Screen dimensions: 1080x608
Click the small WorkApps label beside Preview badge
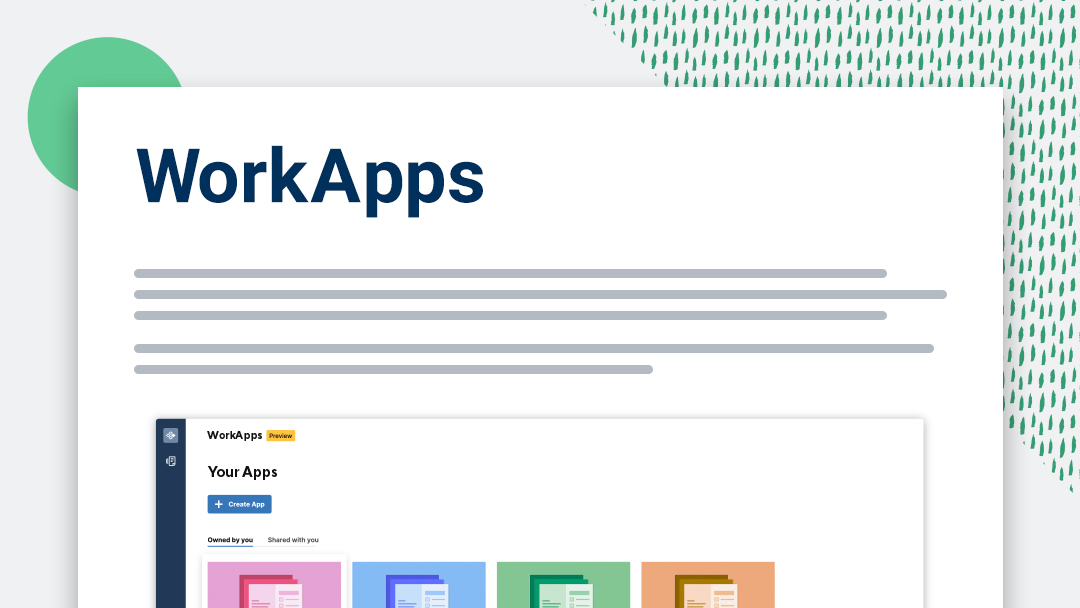tap(234, 435)
